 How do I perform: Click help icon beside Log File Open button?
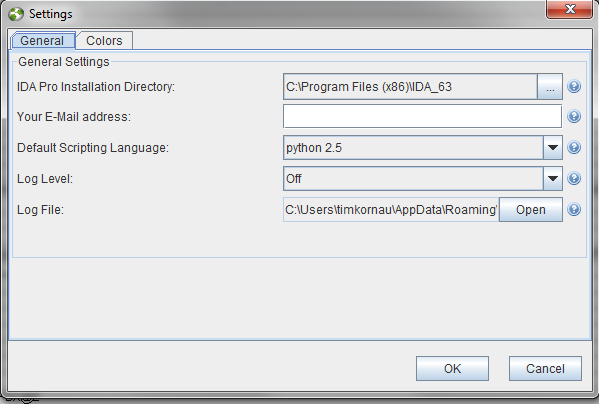[574, 209]
